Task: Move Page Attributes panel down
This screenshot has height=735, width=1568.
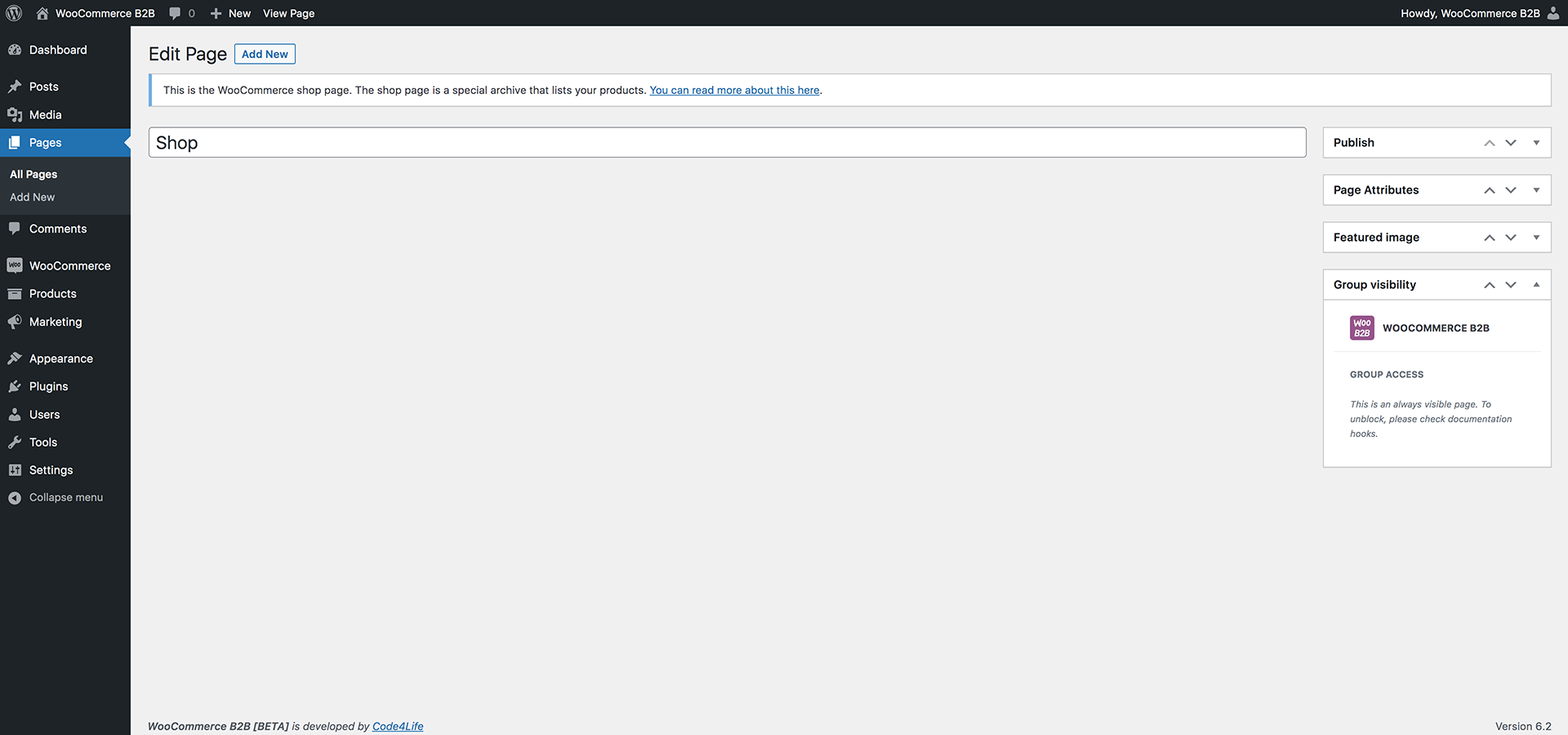Action: (1511, 190)
